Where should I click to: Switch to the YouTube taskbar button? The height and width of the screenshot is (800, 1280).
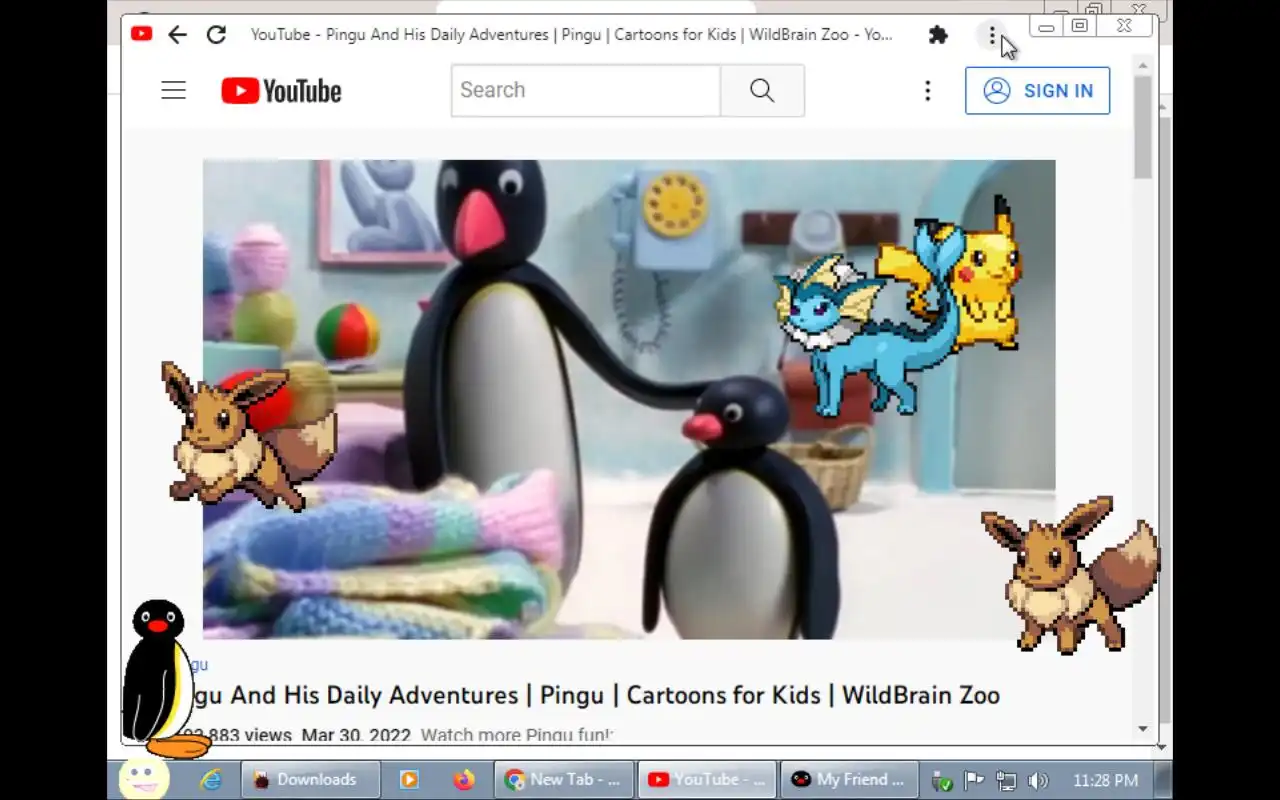(708, 780)
